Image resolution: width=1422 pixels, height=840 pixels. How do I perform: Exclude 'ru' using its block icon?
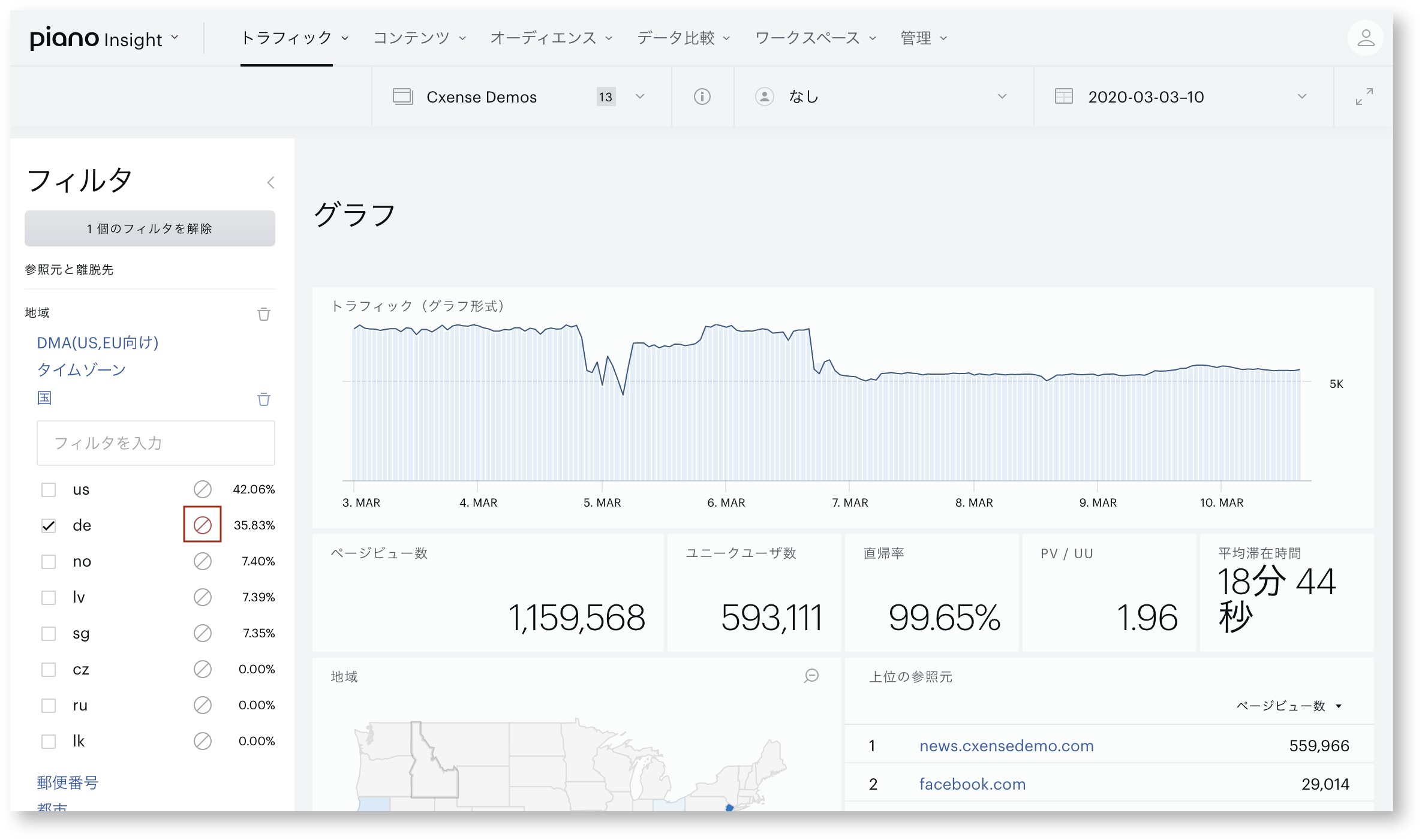pos(202,705)
